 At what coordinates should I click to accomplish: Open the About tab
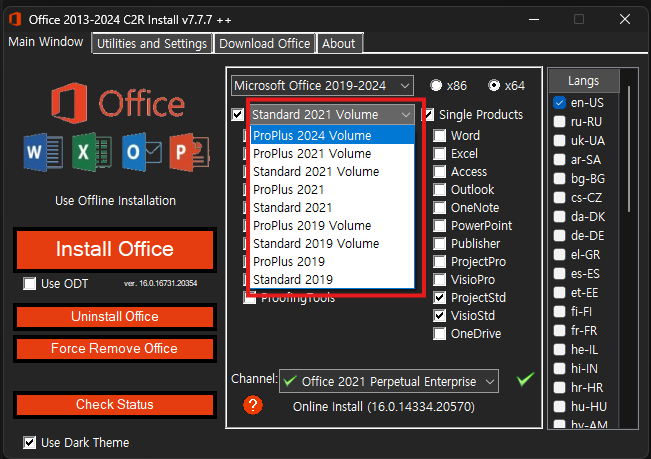[x=339, y=43]
